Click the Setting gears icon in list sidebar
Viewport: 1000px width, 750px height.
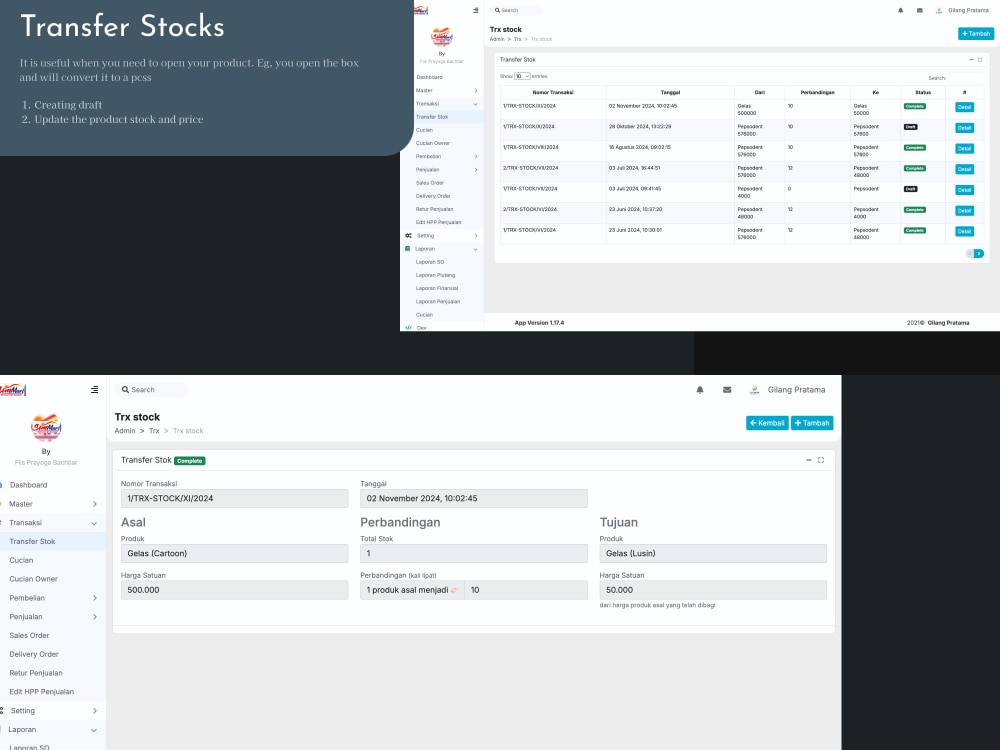tap(408, 235)
